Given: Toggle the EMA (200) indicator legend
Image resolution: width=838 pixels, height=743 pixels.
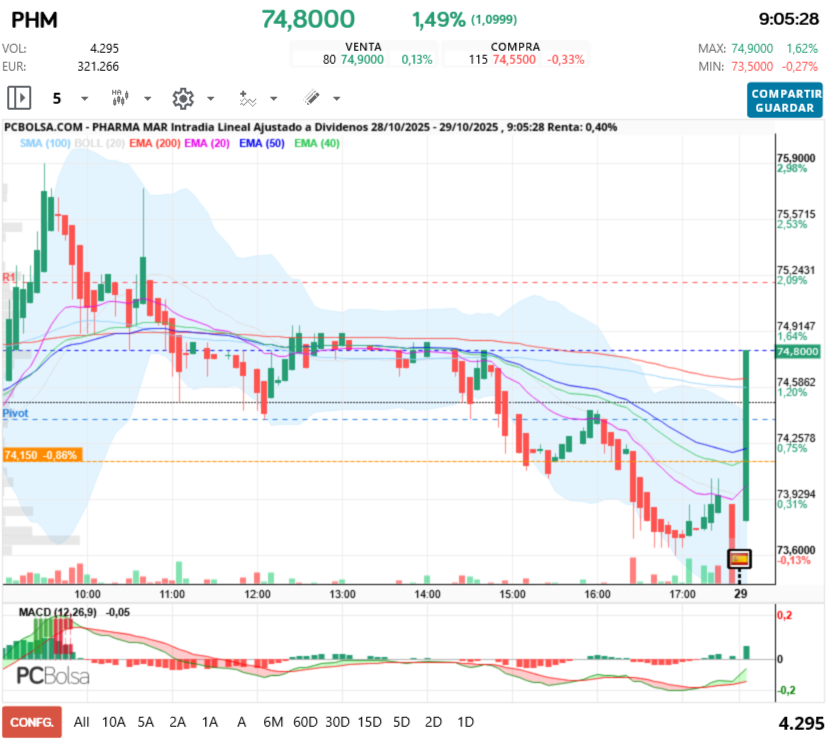Looking at the screenshot, I should pyautogui.click(x=154, y=144).
